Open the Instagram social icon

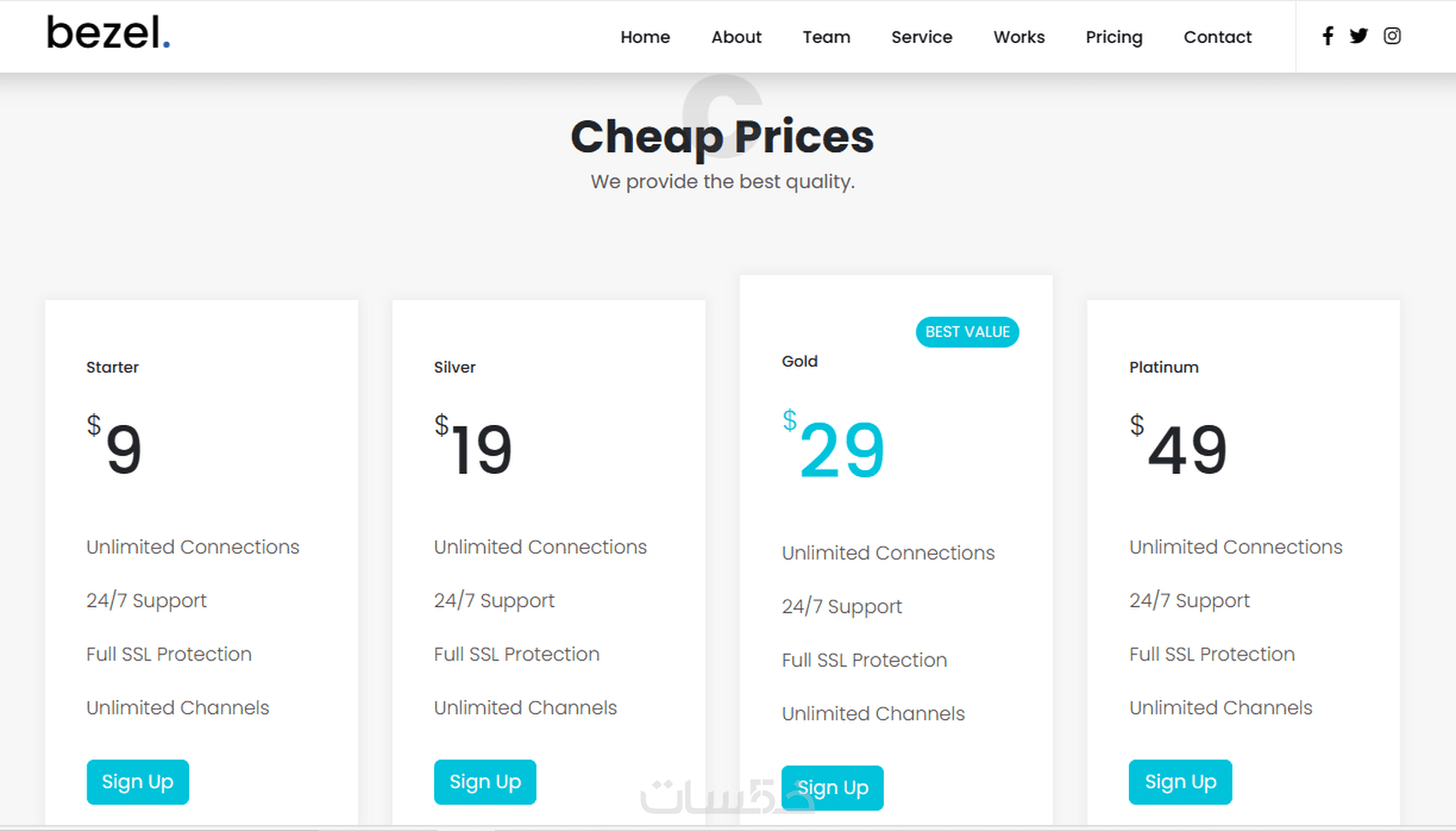(x=1392, y=36)
